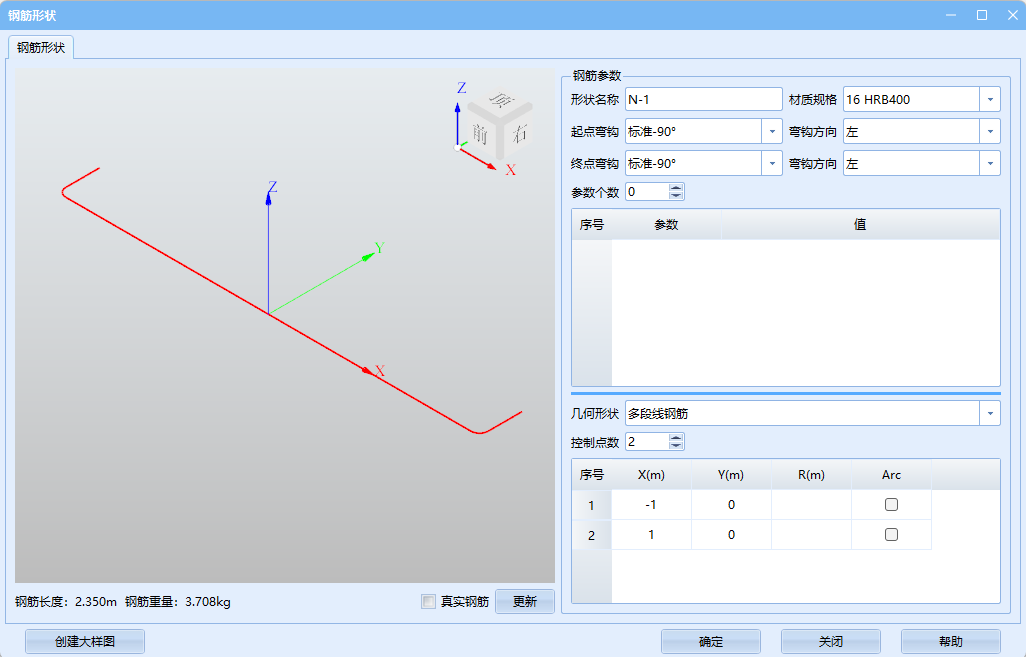This screenshot has width=1026, height=657.
Task: Open the 材质规格 dropdown
Action: (x=989, y=100)
